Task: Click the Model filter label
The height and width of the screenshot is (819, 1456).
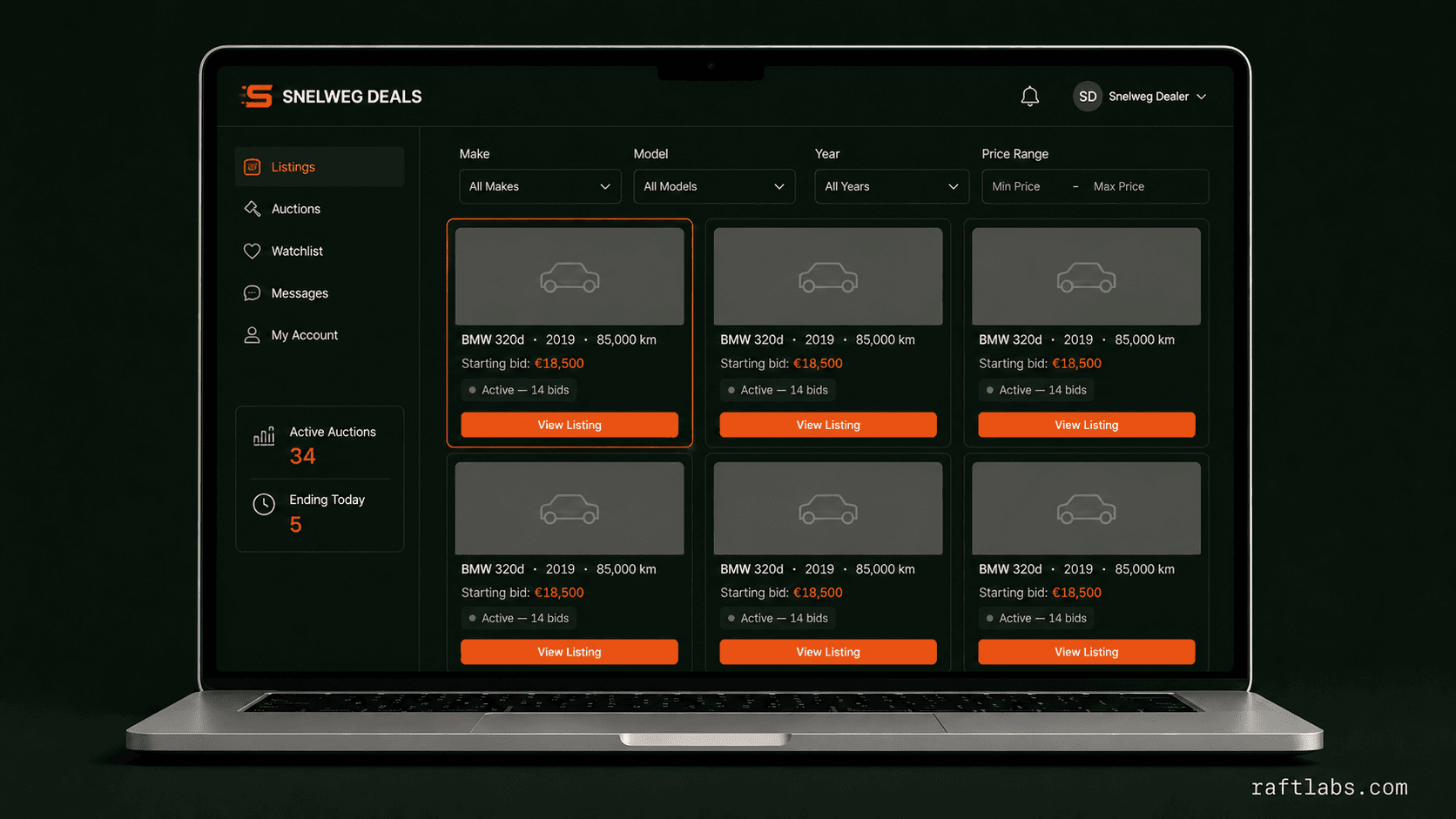Action: [650, 154]
